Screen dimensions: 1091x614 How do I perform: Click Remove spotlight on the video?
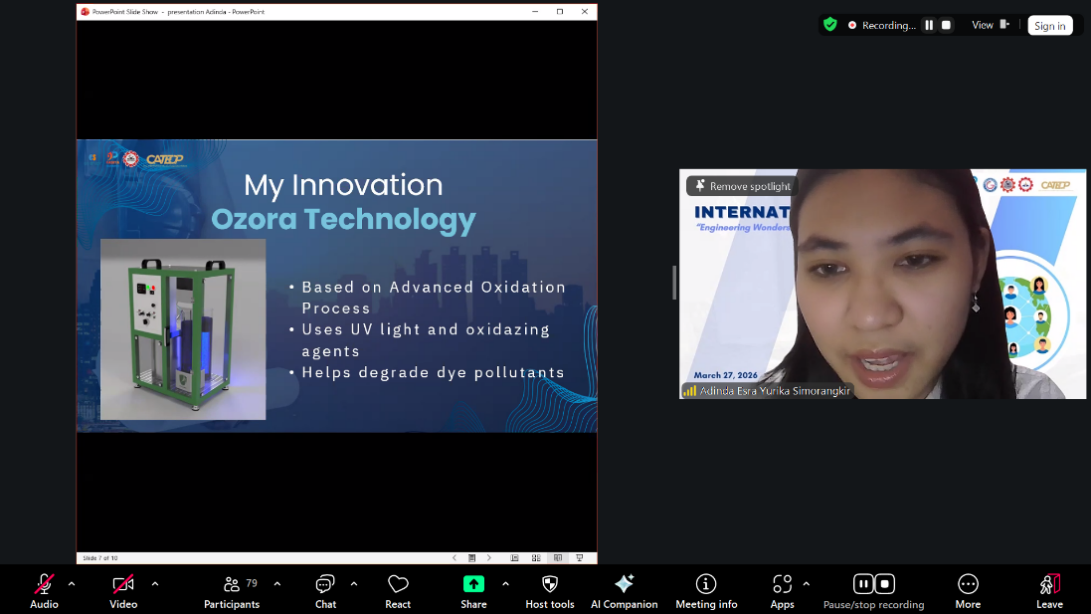pyautogui.click(x=742, y=186)
